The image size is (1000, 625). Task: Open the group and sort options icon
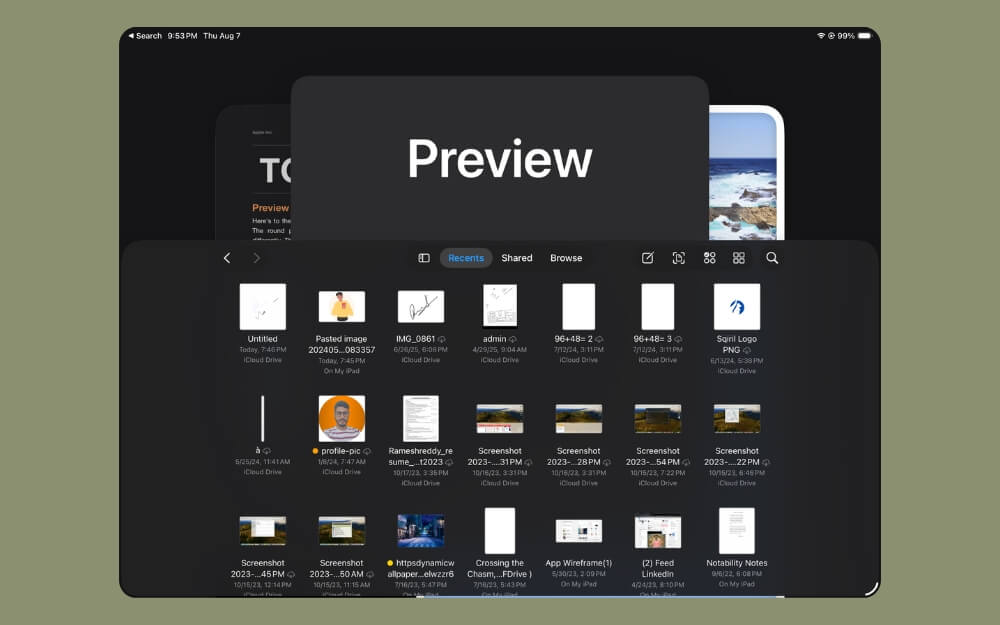709,258
